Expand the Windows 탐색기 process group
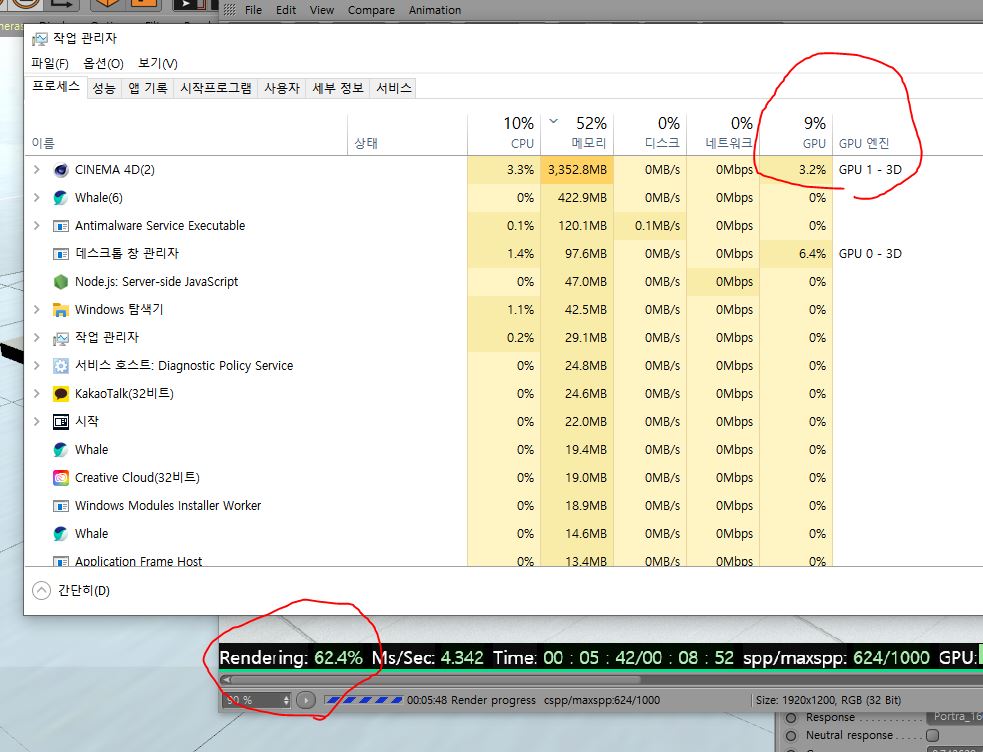The width and height of the screenshot is (983, 752). (x=36, y=310)
